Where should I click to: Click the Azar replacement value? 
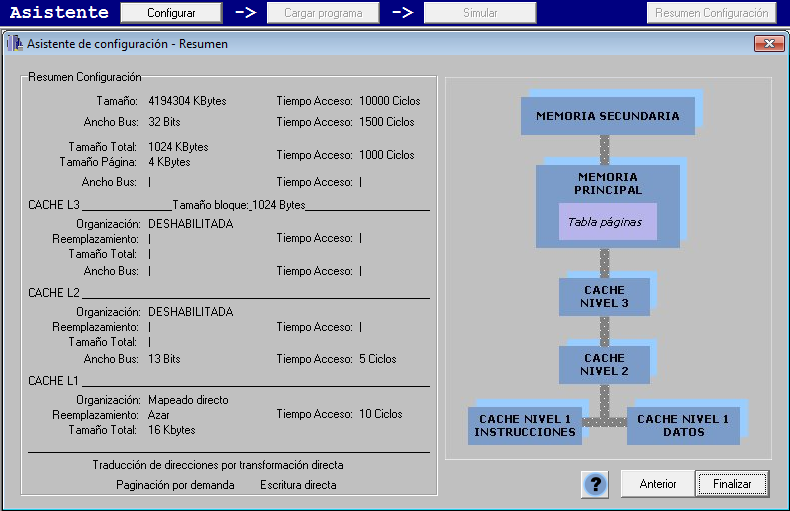159,415
